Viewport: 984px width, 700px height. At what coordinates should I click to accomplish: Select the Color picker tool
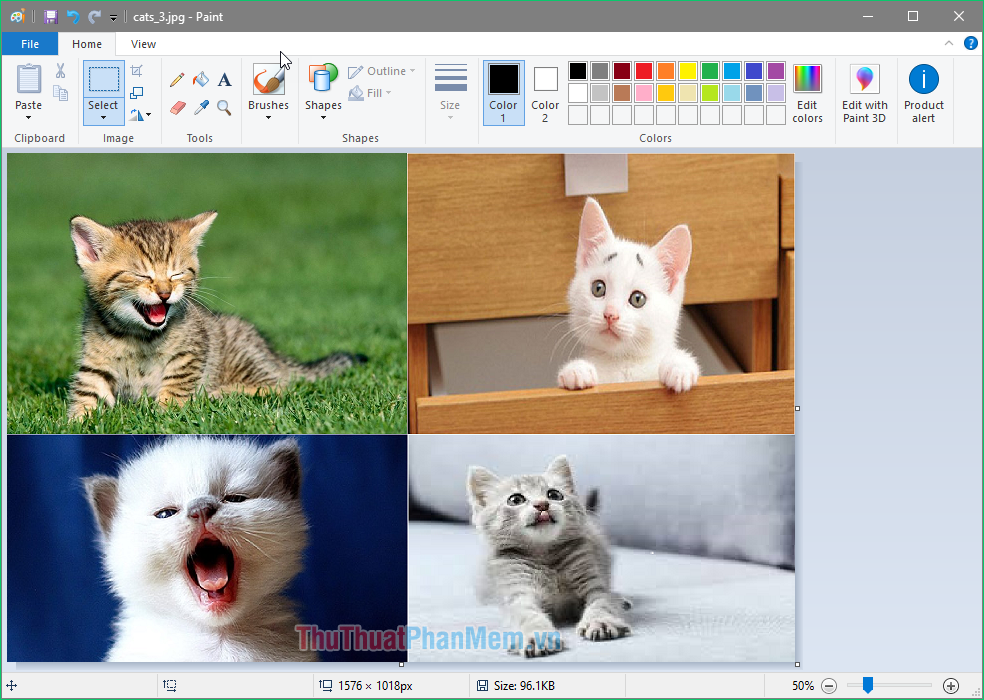[x=201, y=105]
